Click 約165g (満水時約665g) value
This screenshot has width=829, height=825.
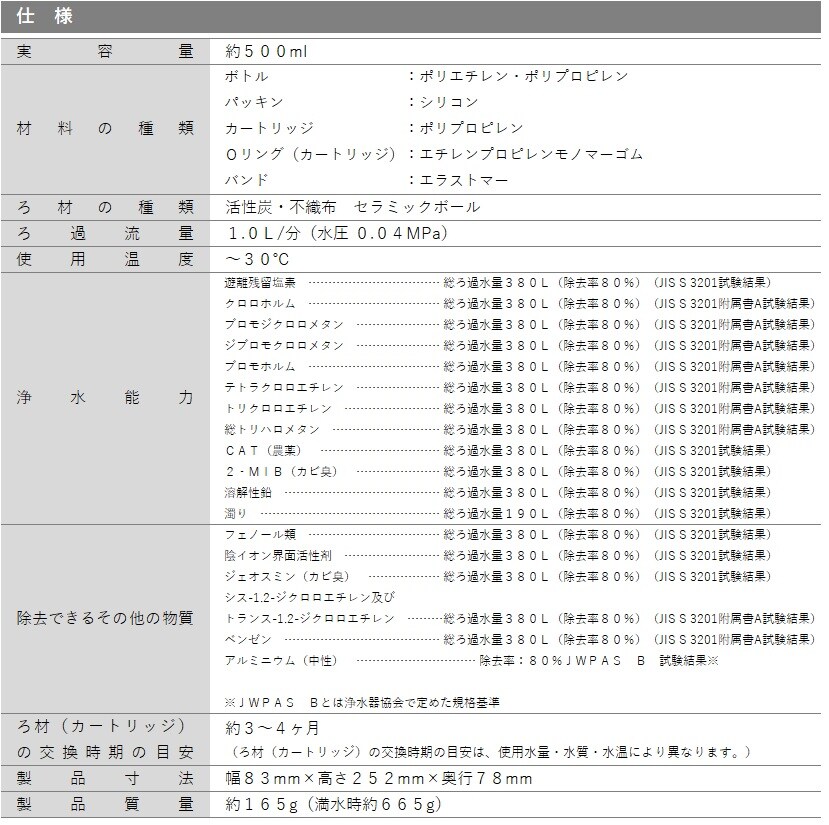click(333, 804)
